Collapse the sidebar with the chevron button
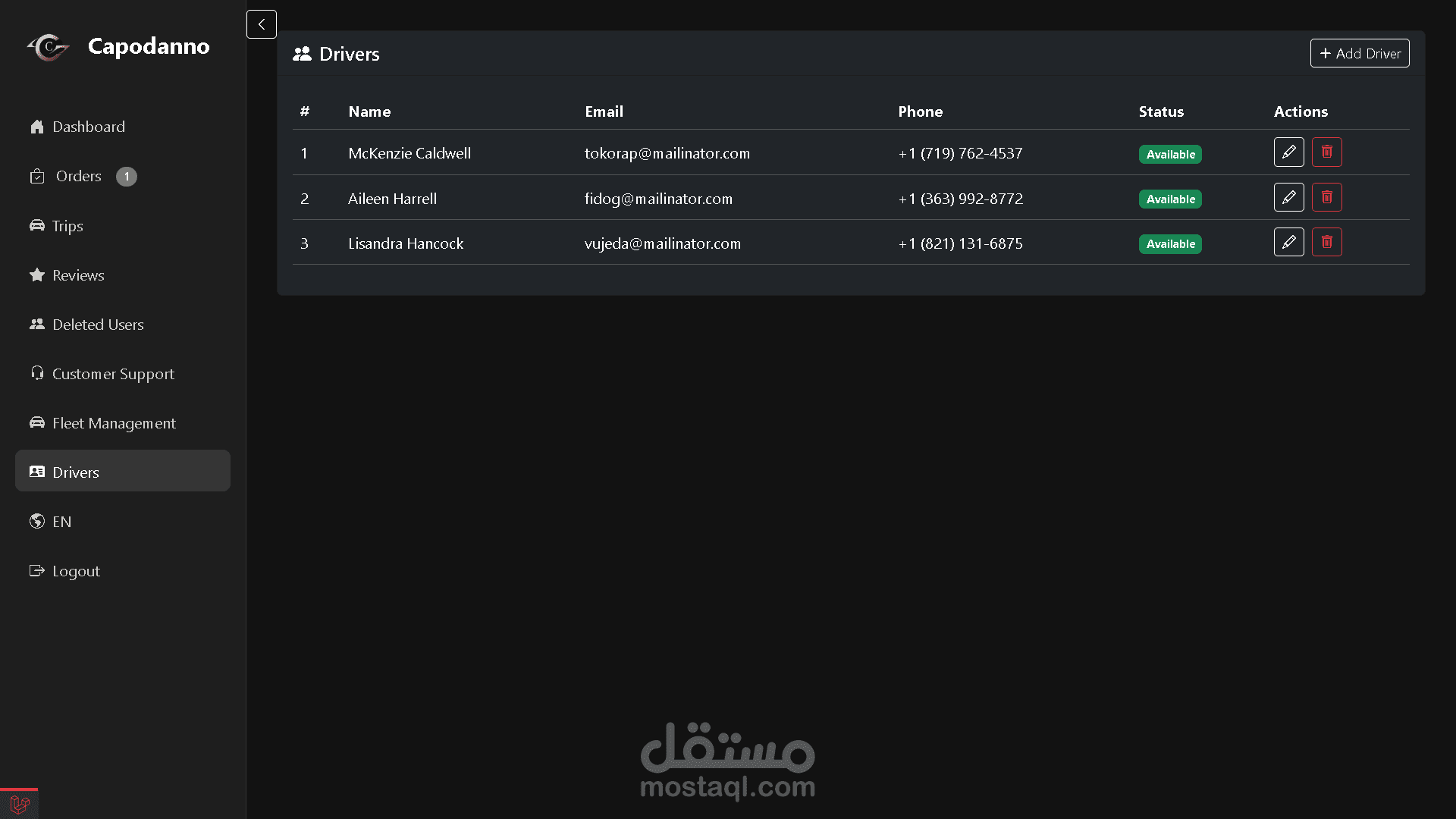1456x819 pixels. (x=261, y=24)
